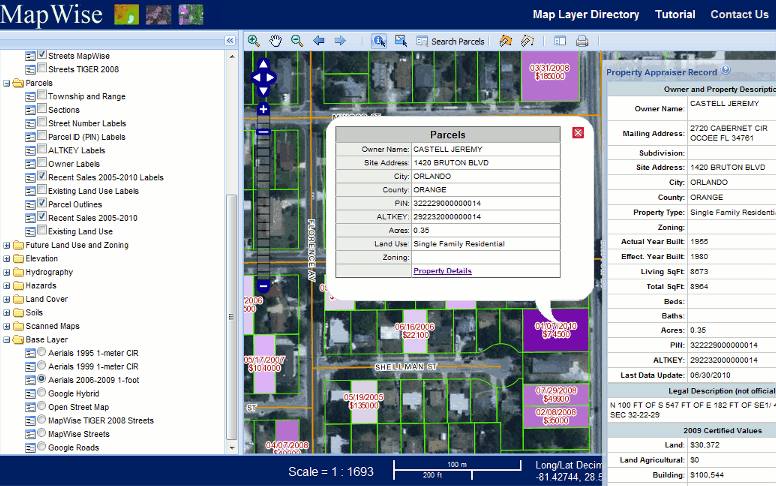Screen dimensions: 776x486
Task: Collapse the layer panel with double-arrow icon
Action: point(230,41)
